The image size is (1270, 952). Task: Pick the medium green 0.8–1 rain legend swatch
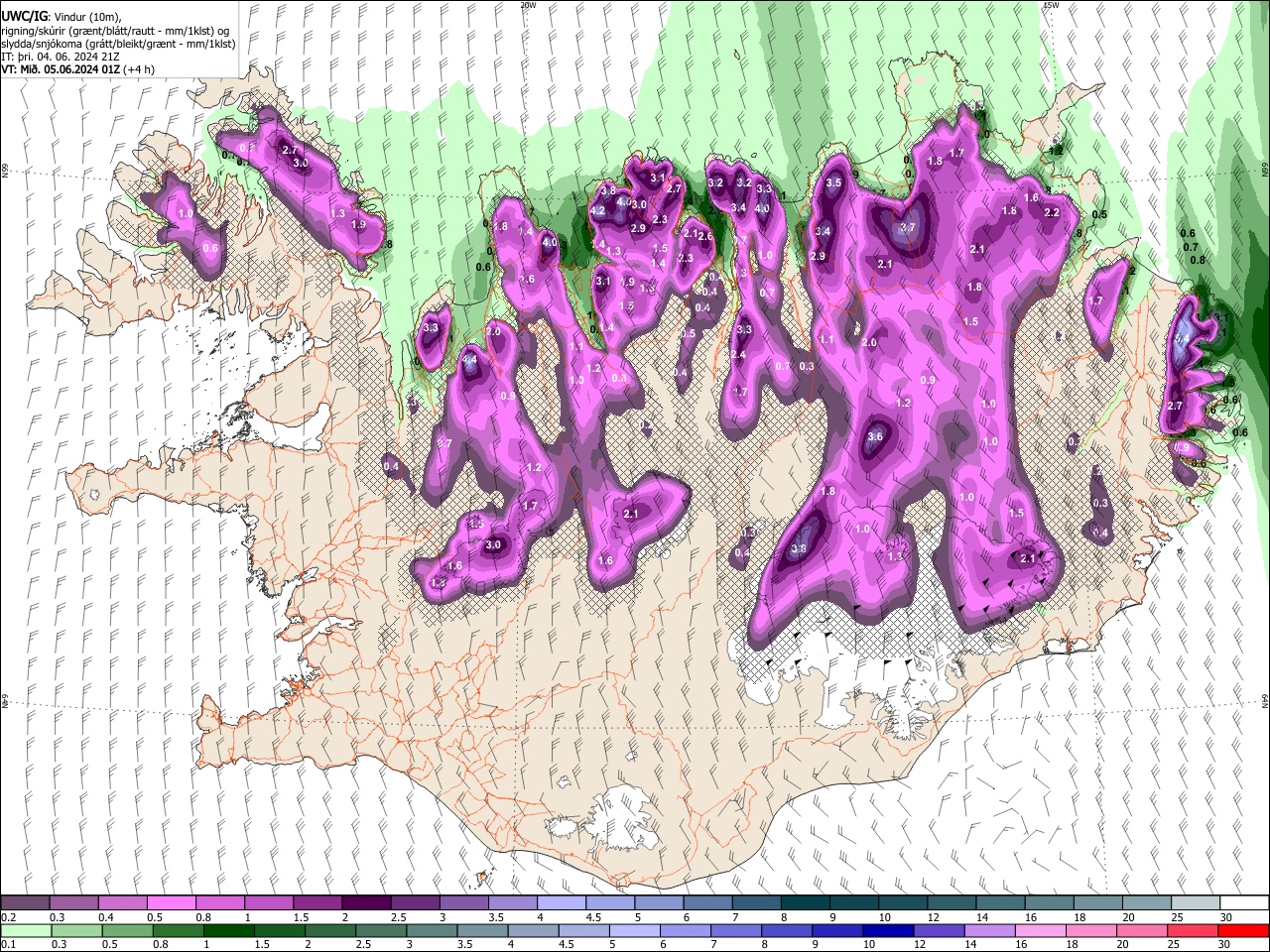pyautogui.click(x=178, y=930)
